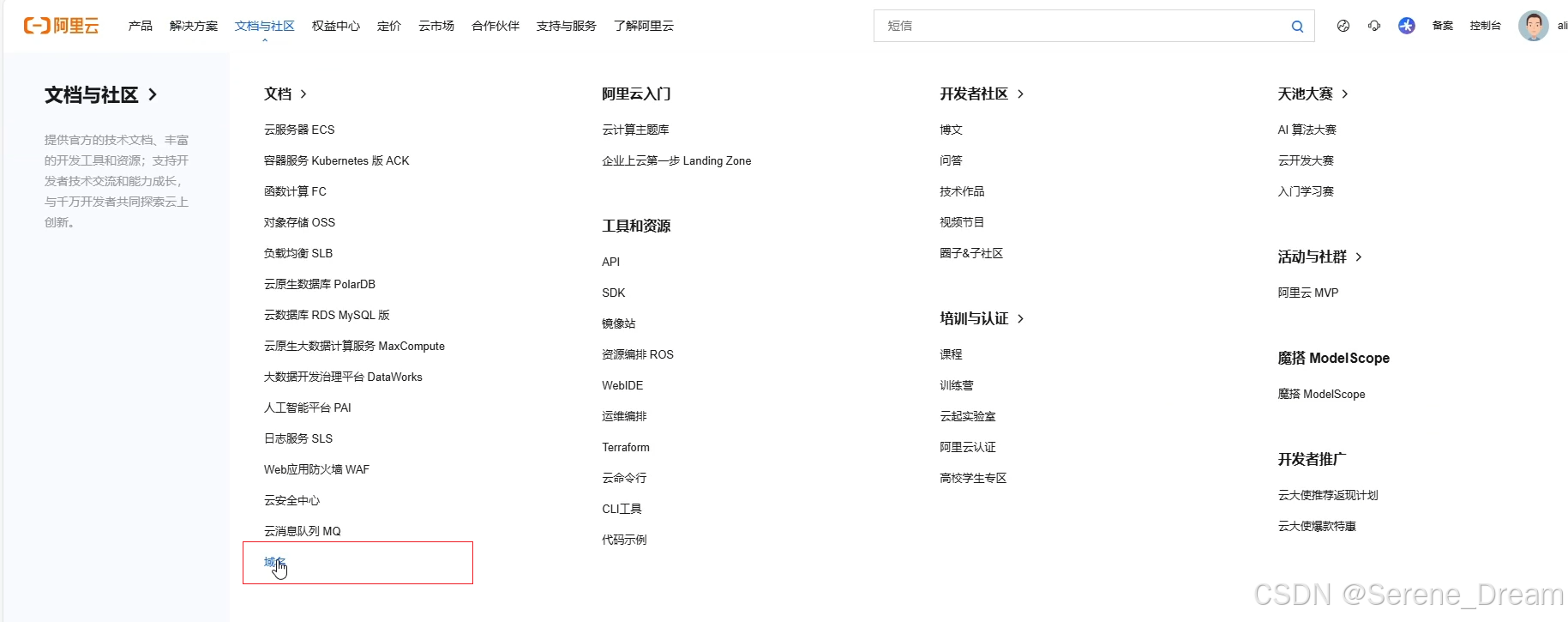Click the chevron beside 培训与认证
This screenshot has height=622, width=1568.
point(1020,319)
